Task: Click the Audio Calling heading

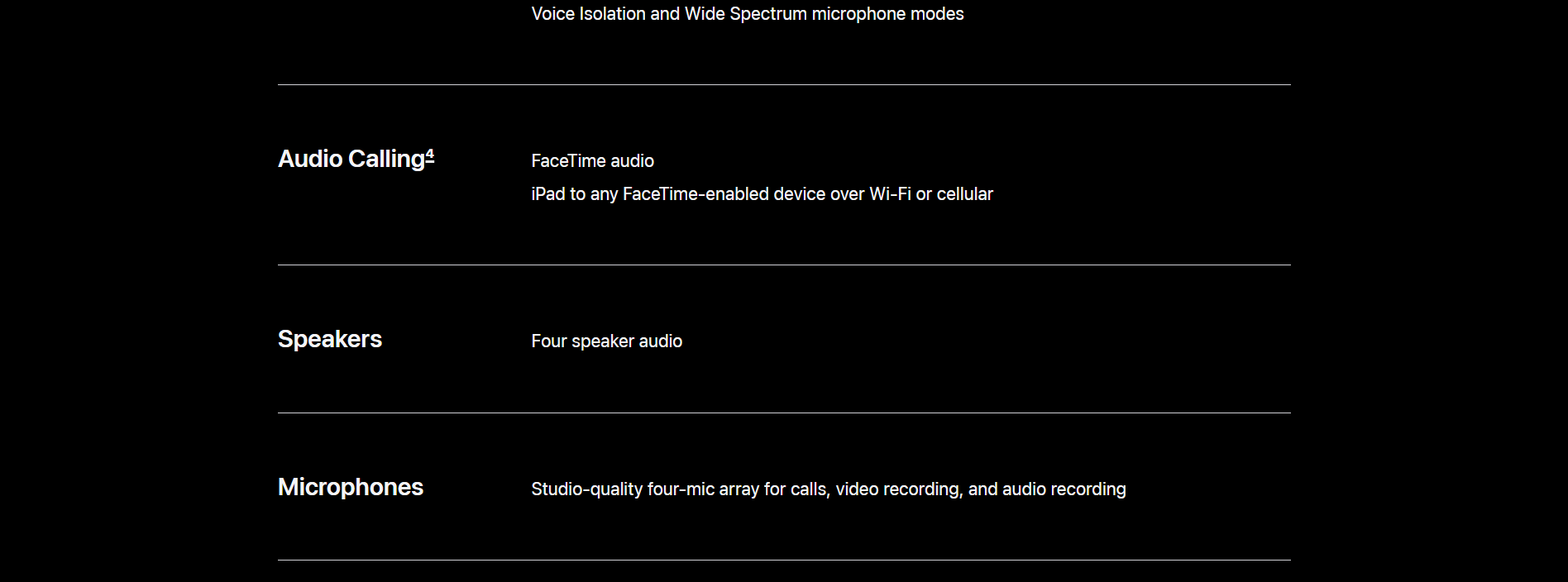Action: [351, 159]
